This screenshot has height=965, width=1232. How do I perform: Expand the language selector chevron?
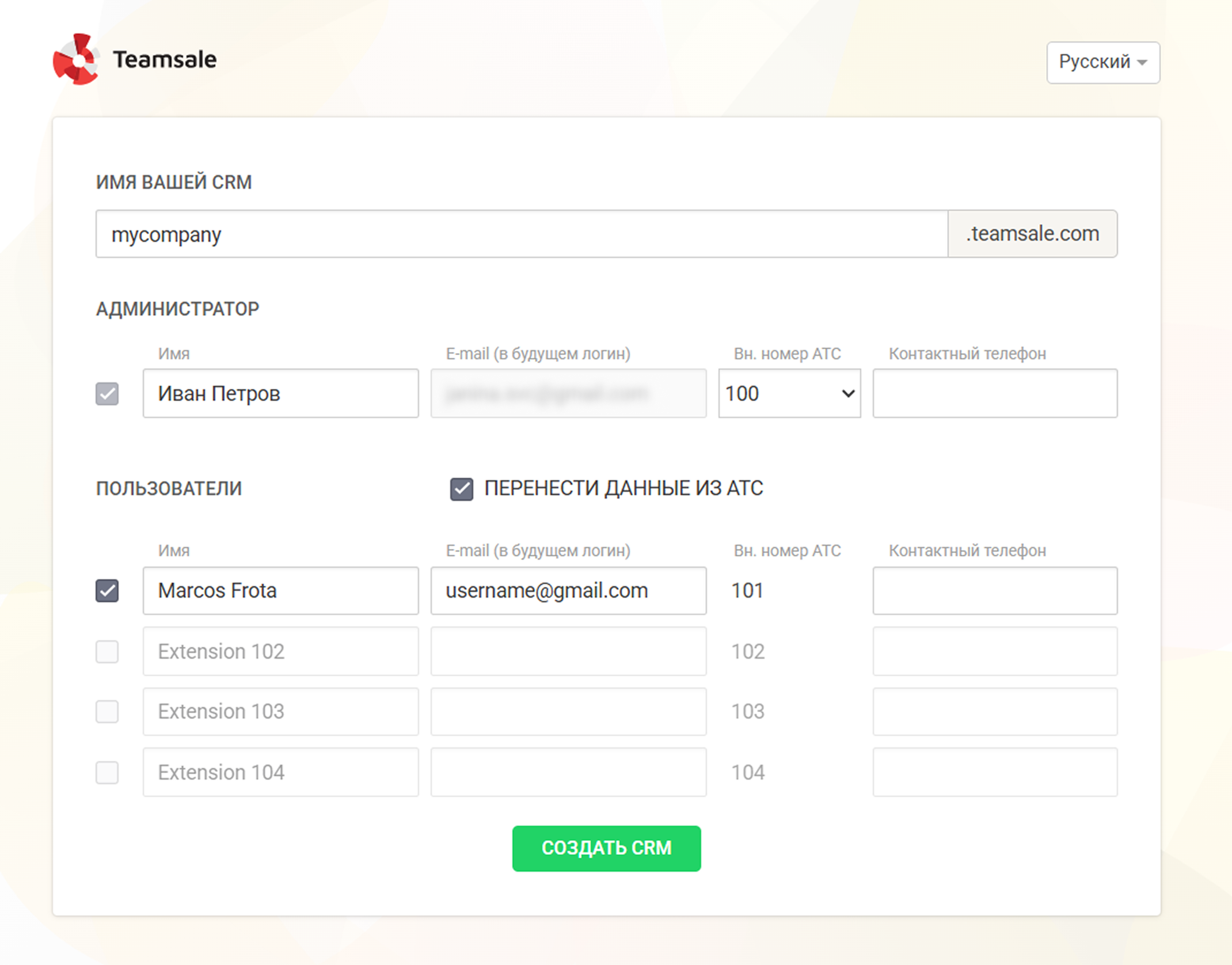1142,63
